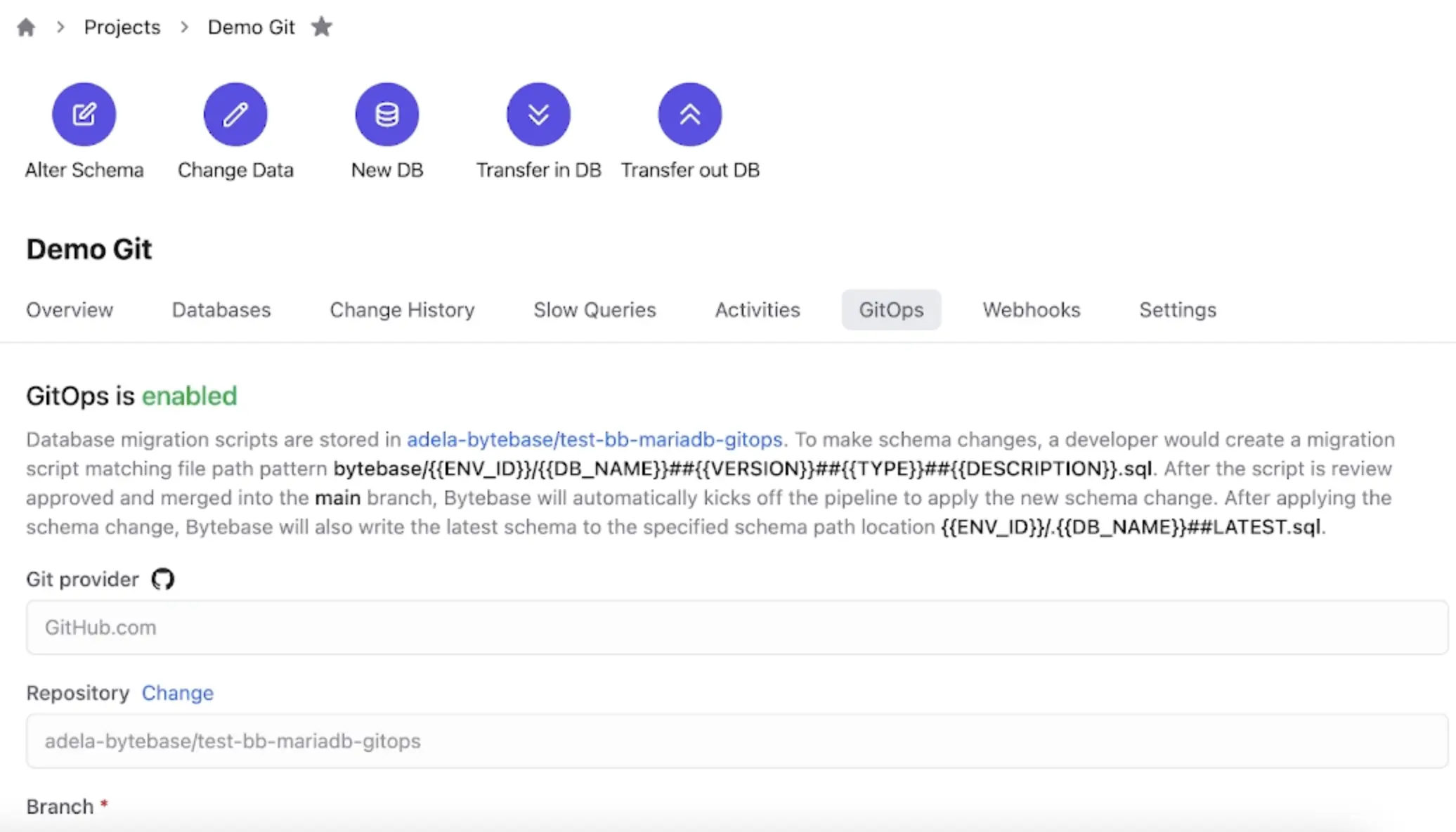Create a New DB
1456x832 pixels.
click(x=386, y=114)
